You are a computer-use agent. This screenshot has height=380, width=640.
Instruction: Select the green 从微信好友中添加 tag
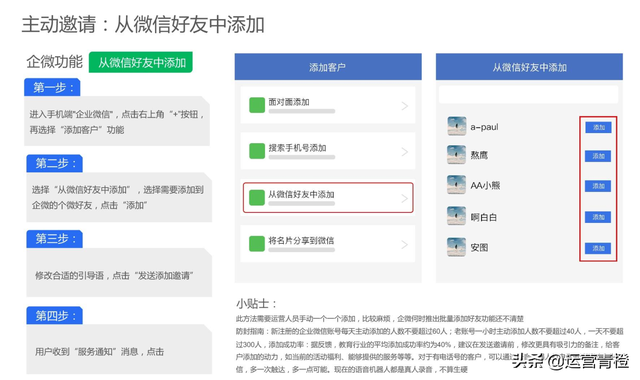click(x=141, y=62)
